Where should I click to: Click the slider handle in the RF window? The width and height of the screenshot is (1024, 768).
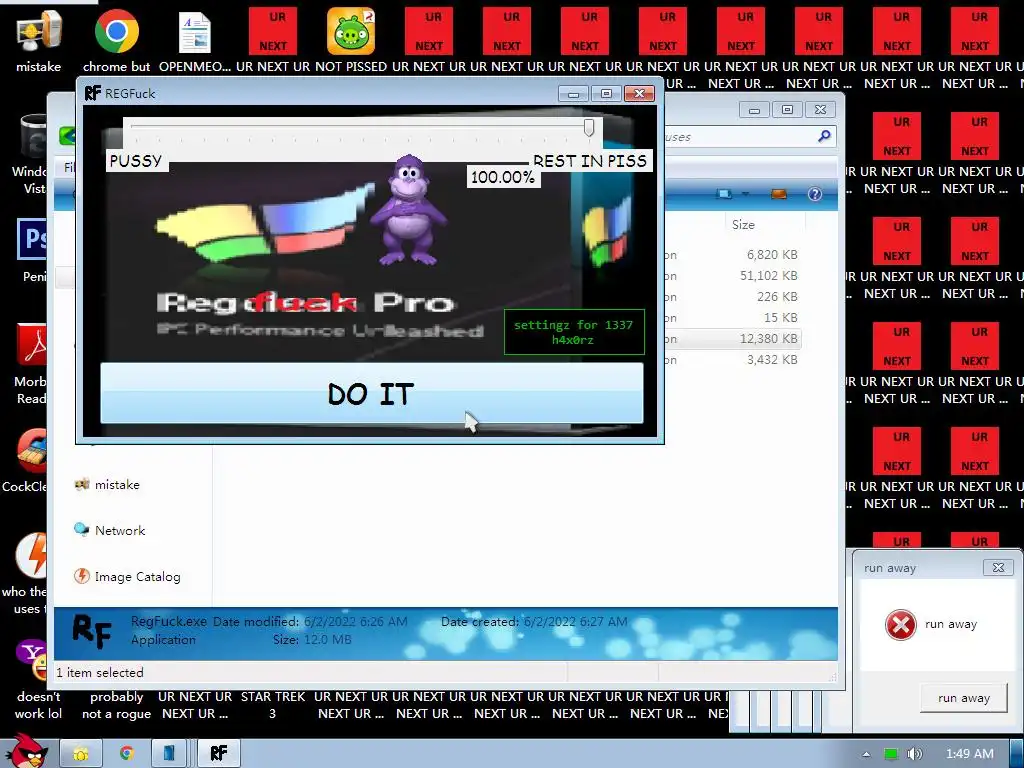point(589,127)
